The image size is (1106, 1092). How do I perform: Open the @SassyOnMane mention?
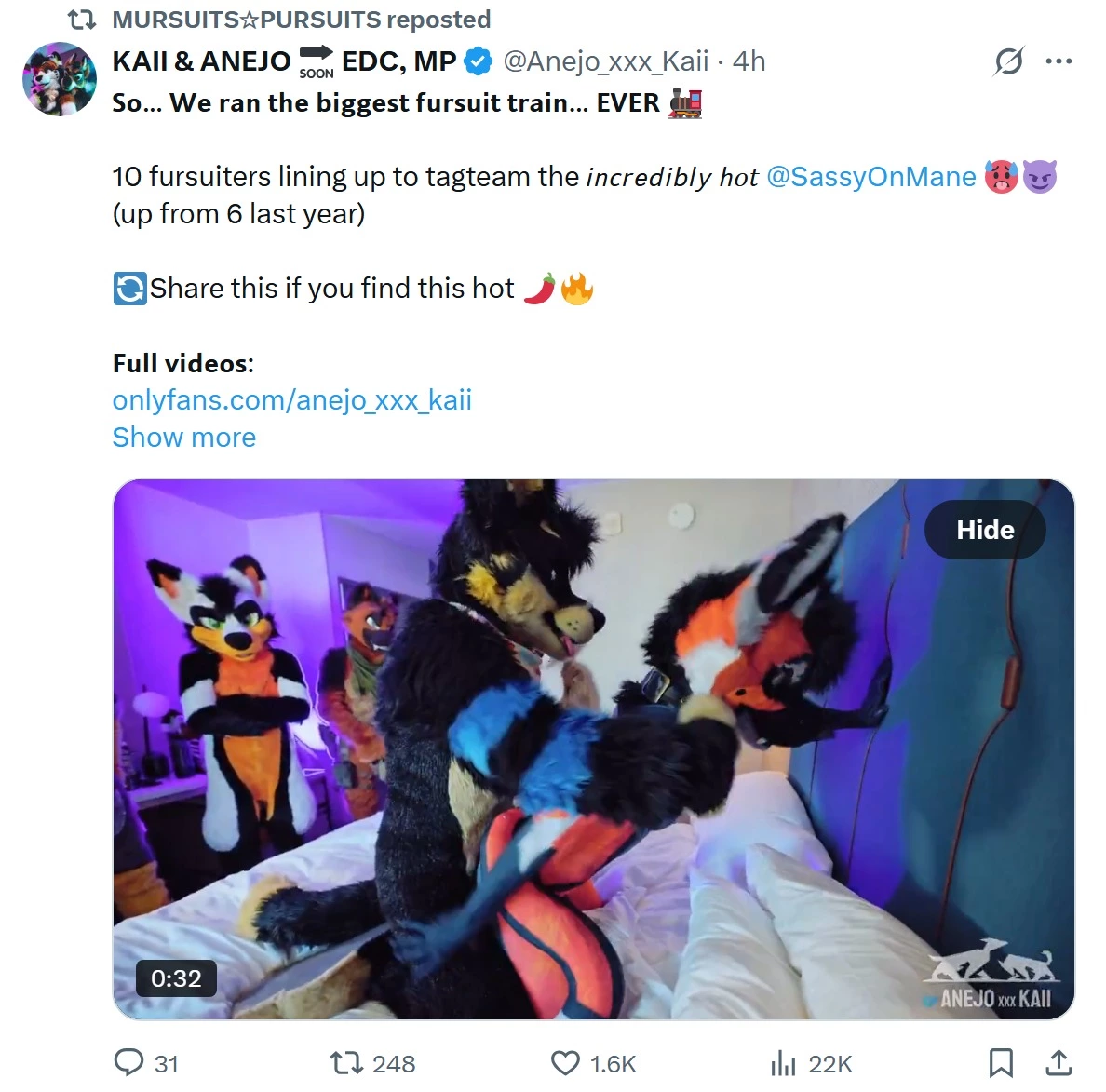871,176
